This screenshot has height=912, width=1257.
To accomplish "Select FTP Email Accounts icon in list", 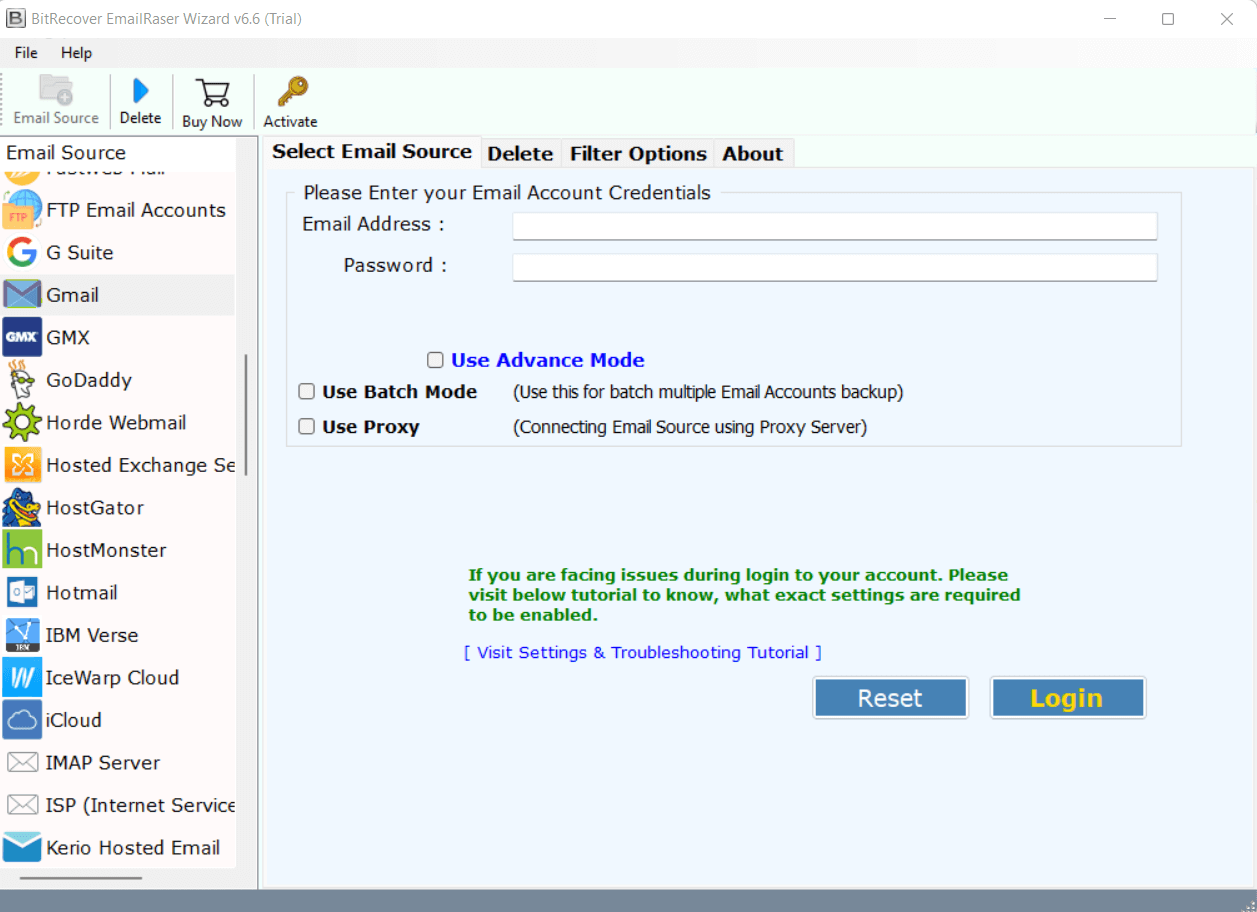I will coord(22,210).
